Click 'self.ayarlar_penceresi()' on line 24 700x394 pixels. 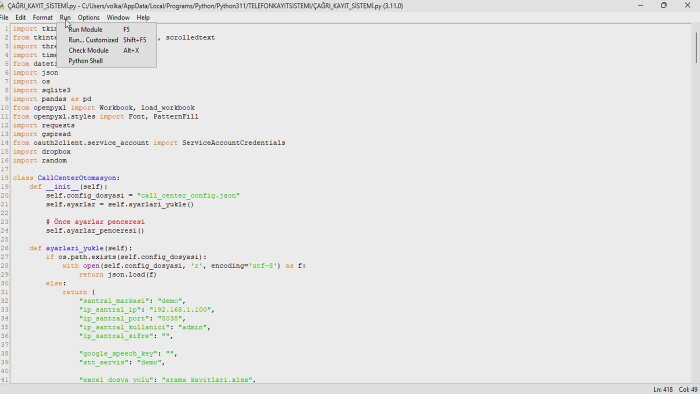coord(95,231)
